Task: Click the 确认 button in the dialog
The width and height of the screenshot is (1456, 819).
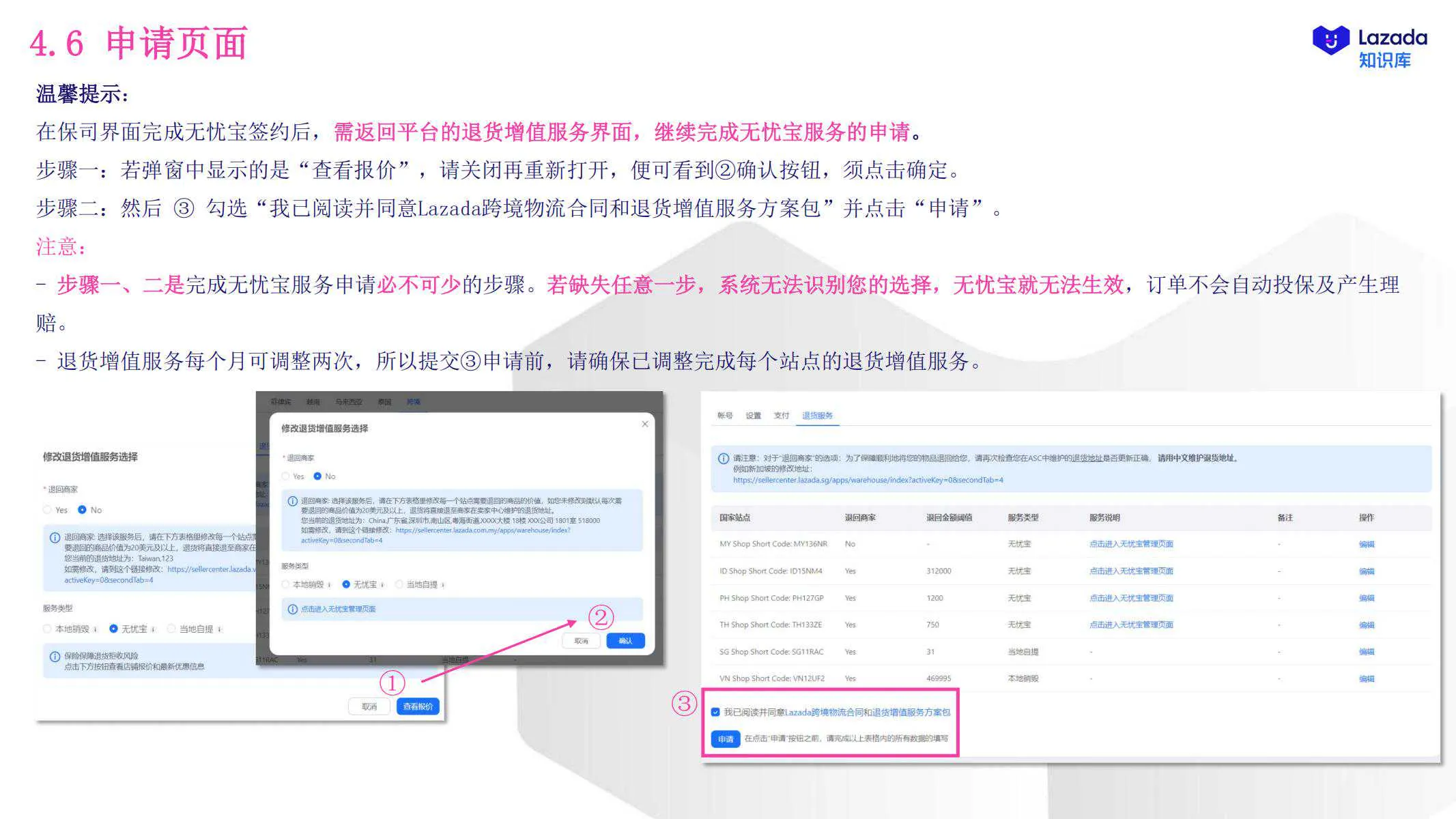Action: (x=625, y=641)
